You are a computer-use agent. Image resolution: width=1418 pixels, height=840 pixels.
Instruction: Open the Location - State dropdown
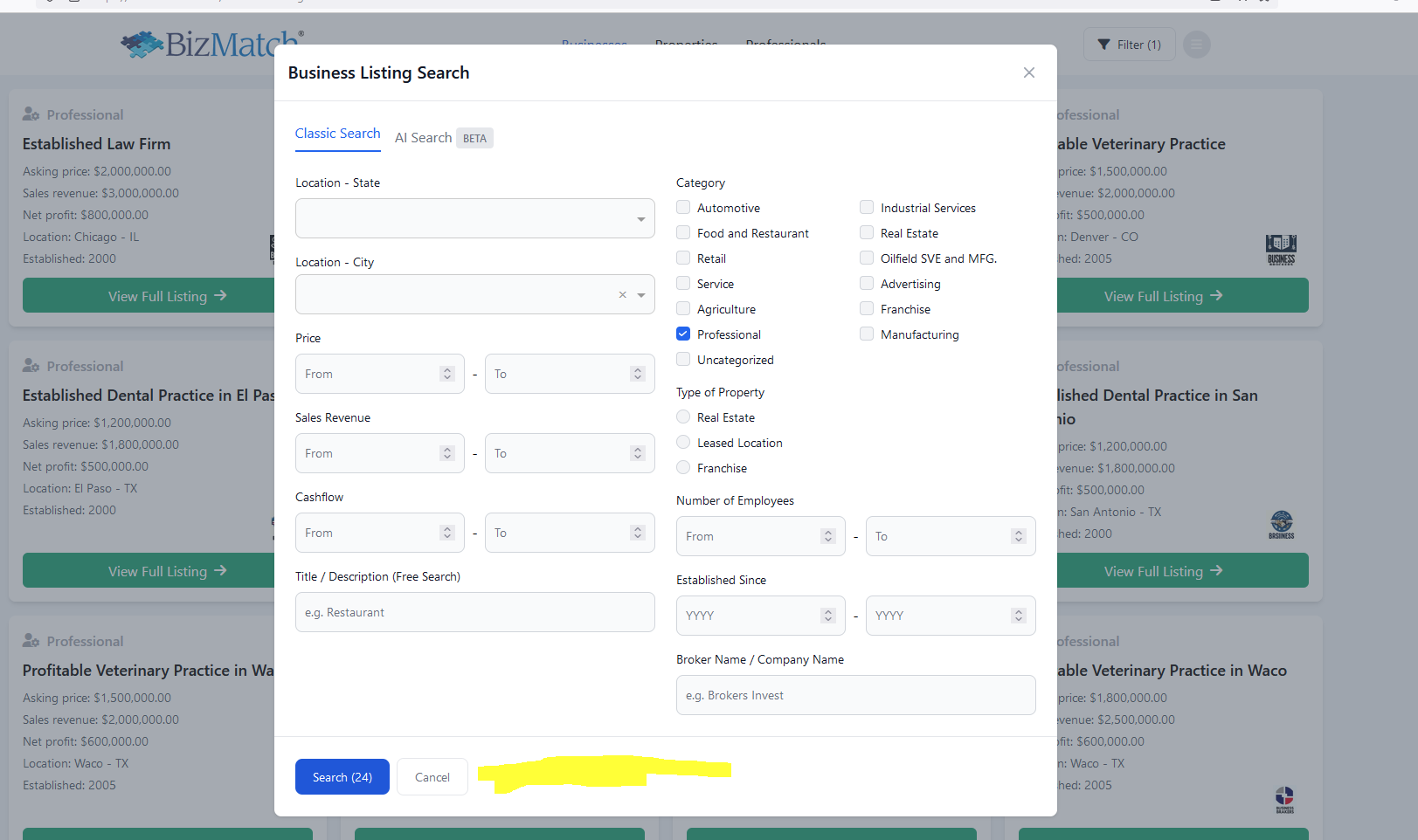[x=474, y=218]
